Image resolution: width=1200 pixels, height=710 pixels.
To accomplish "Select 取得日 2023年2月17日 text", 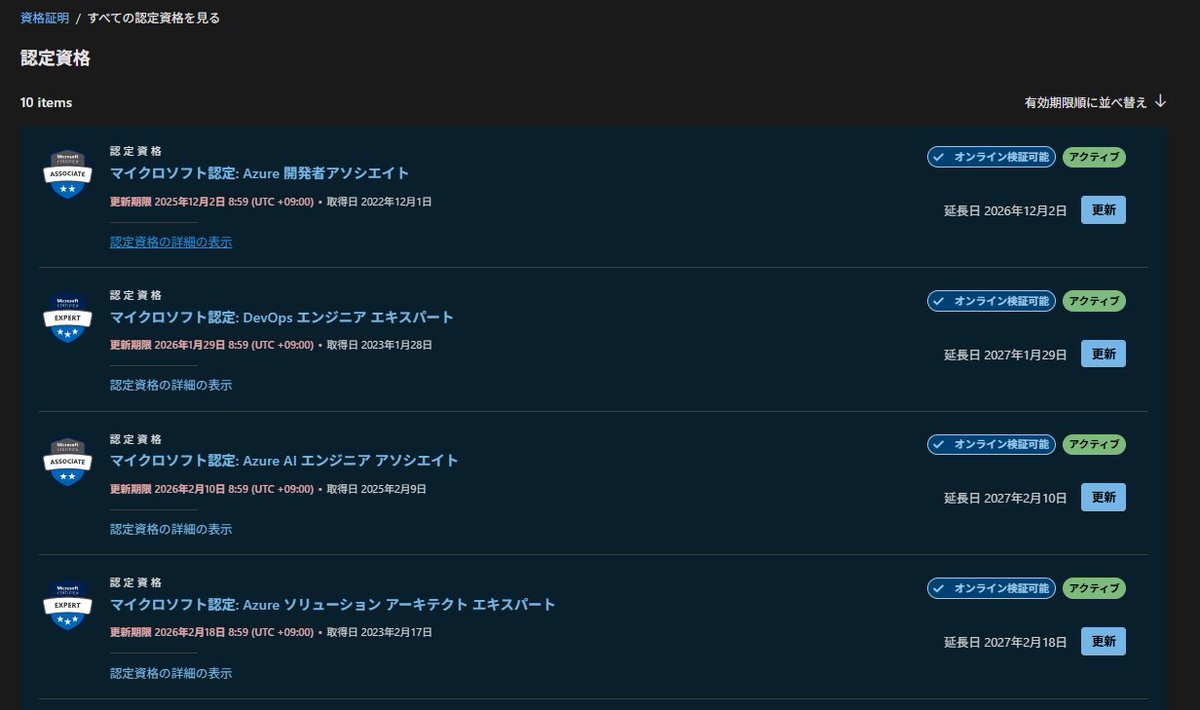I will pos(379,632).
